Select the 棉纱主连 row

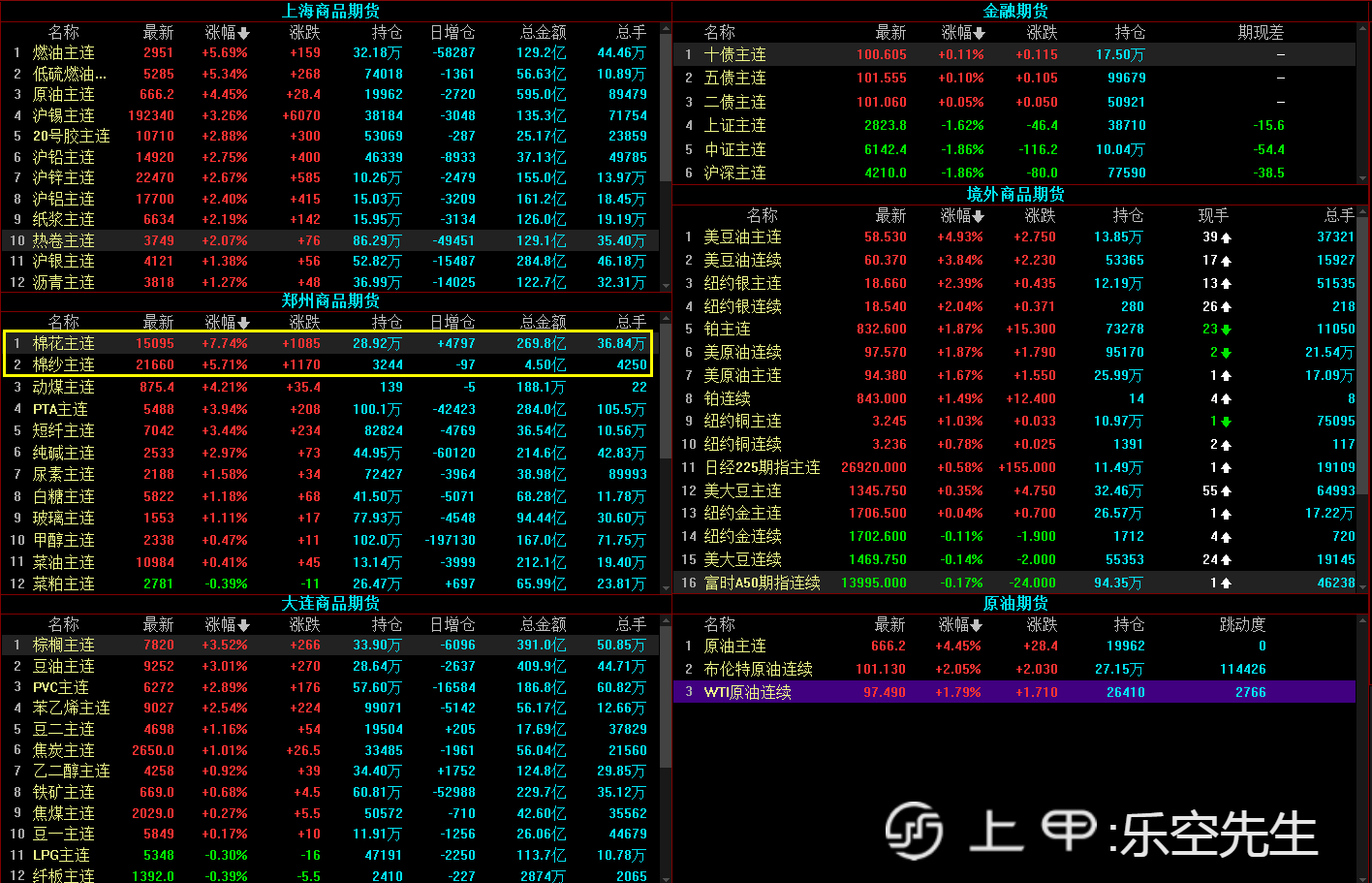pyautogui.click(x=330, y=364)
